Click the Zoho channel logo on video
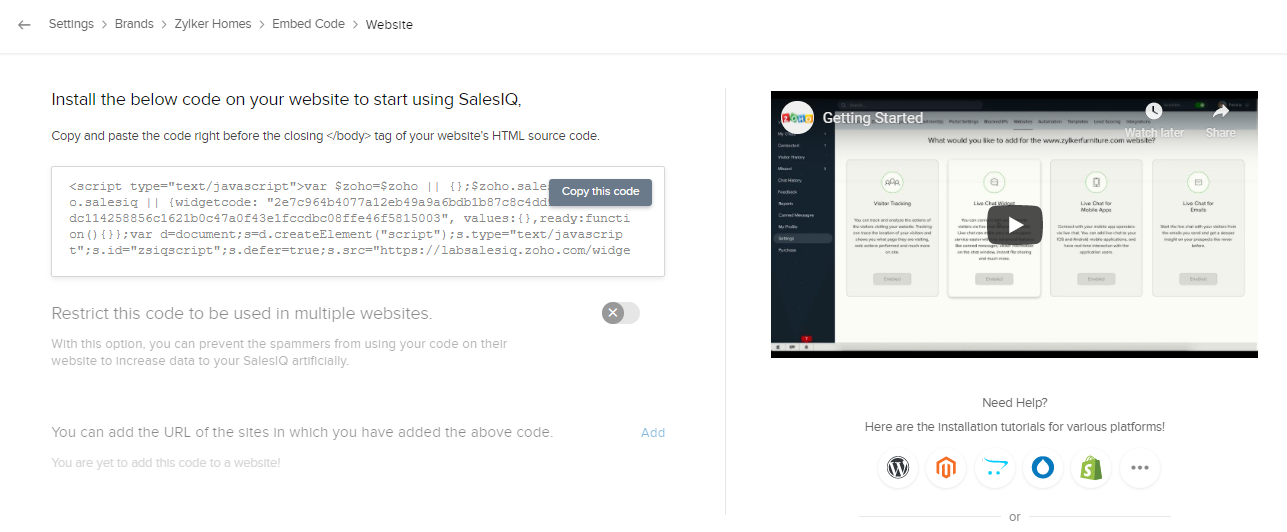The width and height of the screenshot is (1287, 532). (797, 118)
